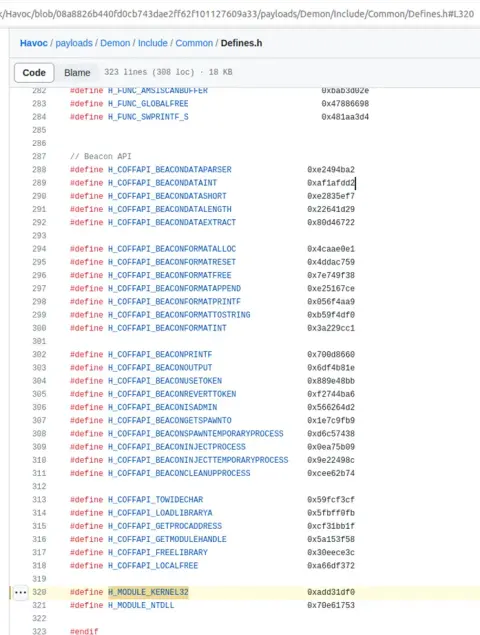Click H_COFFAPI_BEACONINJECTPROCESS symbol
The image size is (480, 635).
[x=177, y=447]
